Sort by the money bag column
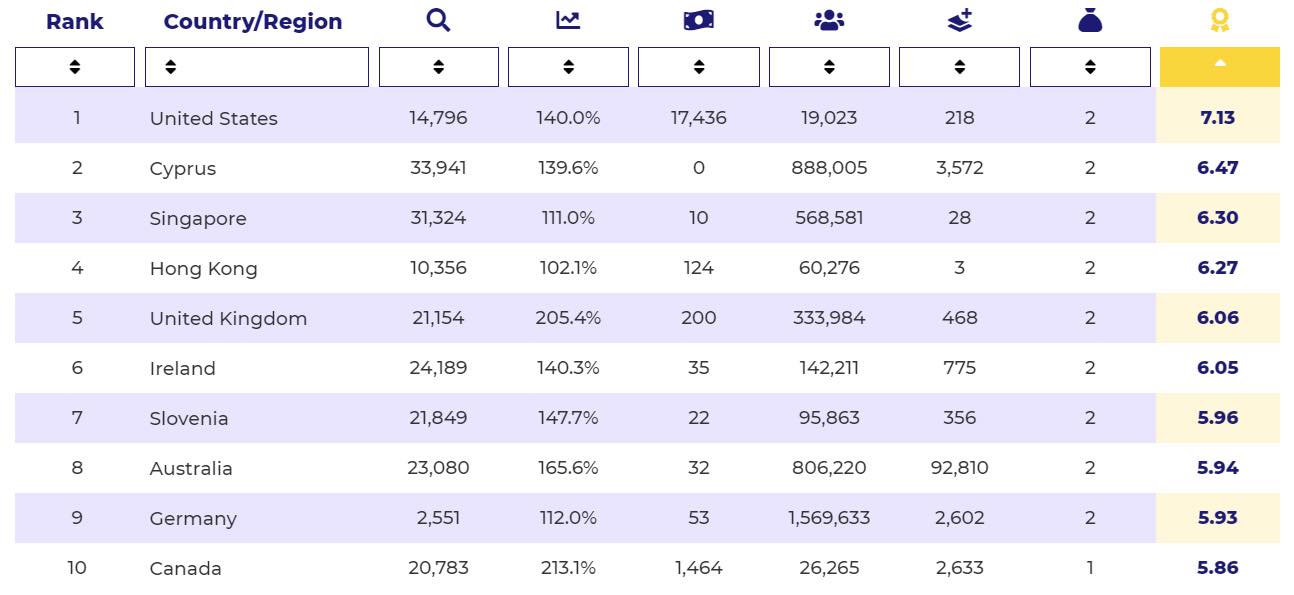 (1090, 67)
